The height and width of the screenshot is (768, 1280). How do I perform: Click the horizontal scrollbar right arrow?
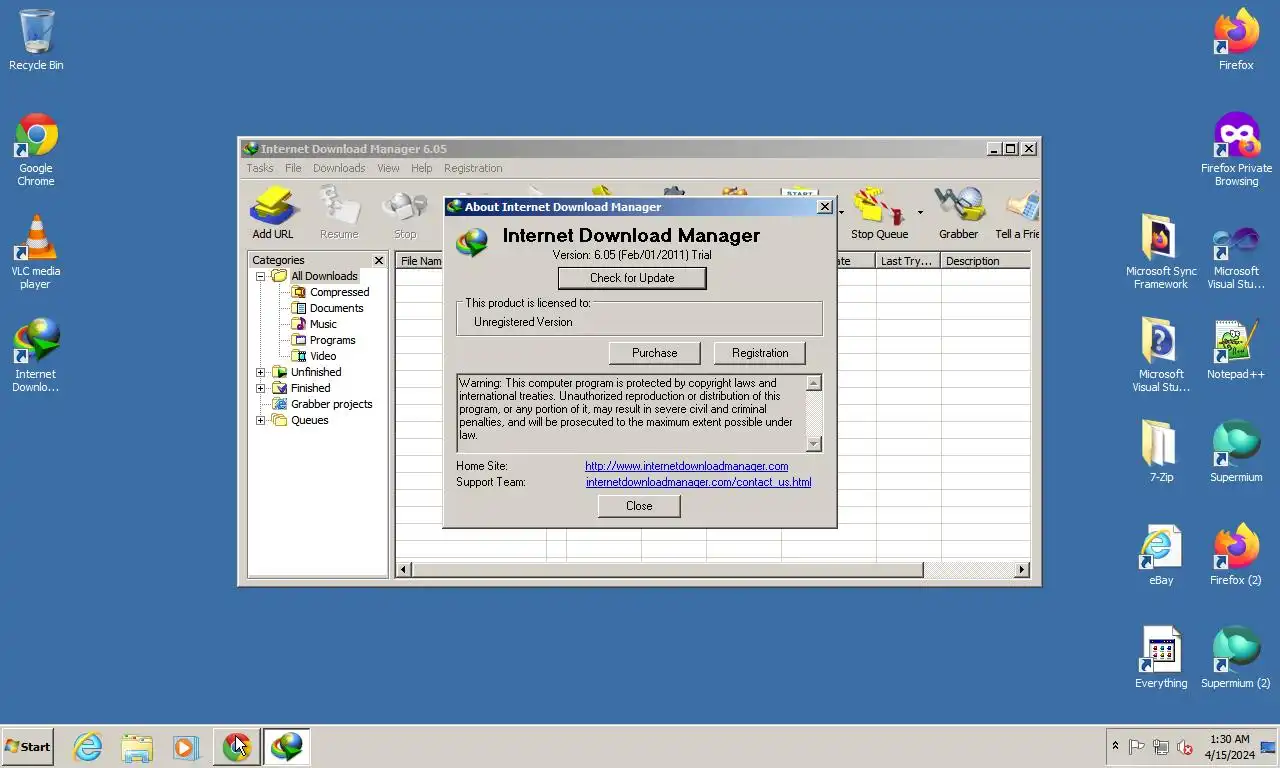point(1022,570)
